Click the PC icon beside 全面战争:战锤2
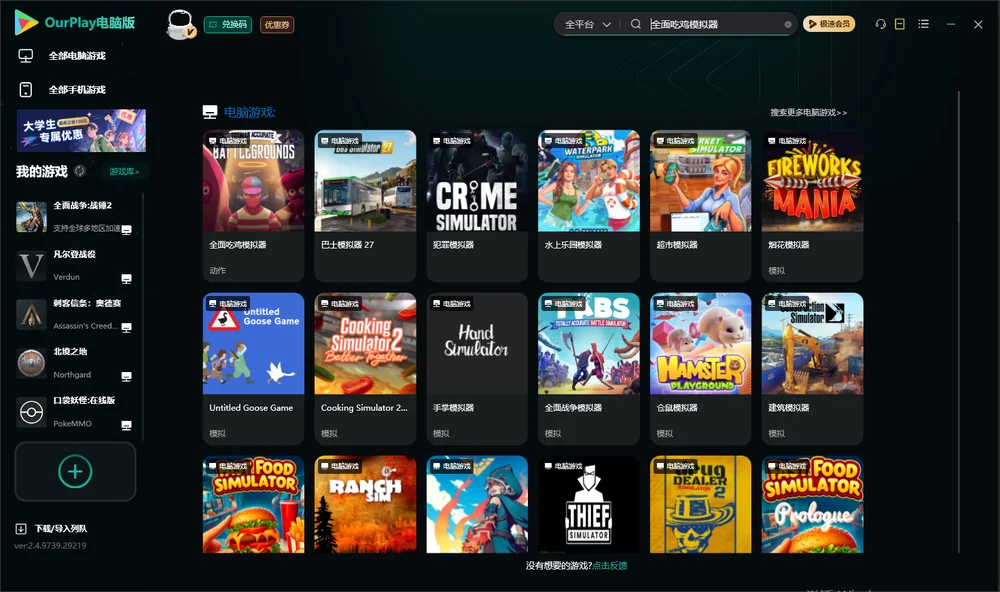This screenshot has height=592, width=1000. point(126,230)
